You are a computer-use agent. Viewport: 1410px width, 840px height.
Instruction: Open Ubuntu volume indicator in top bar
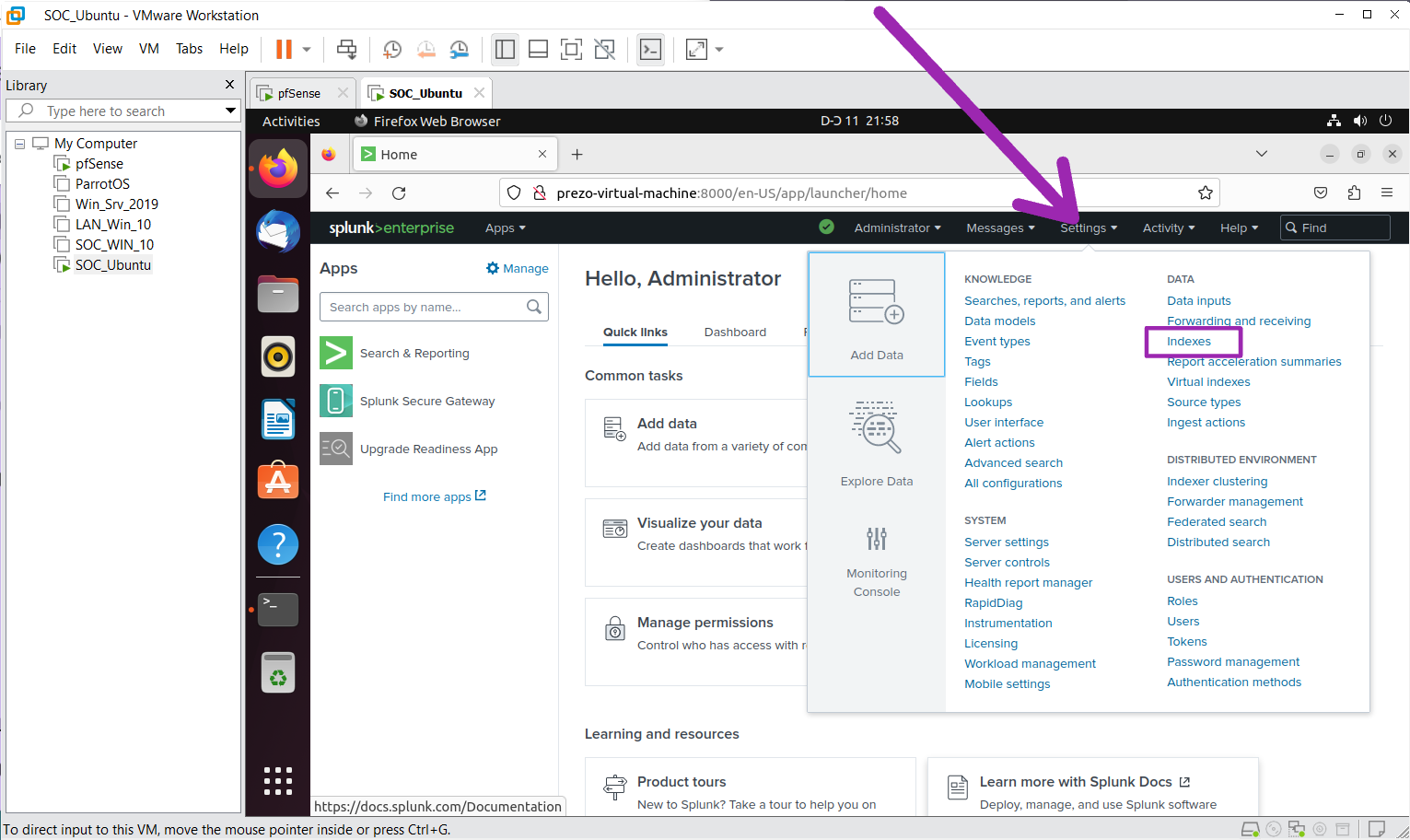click(1360, 121)
